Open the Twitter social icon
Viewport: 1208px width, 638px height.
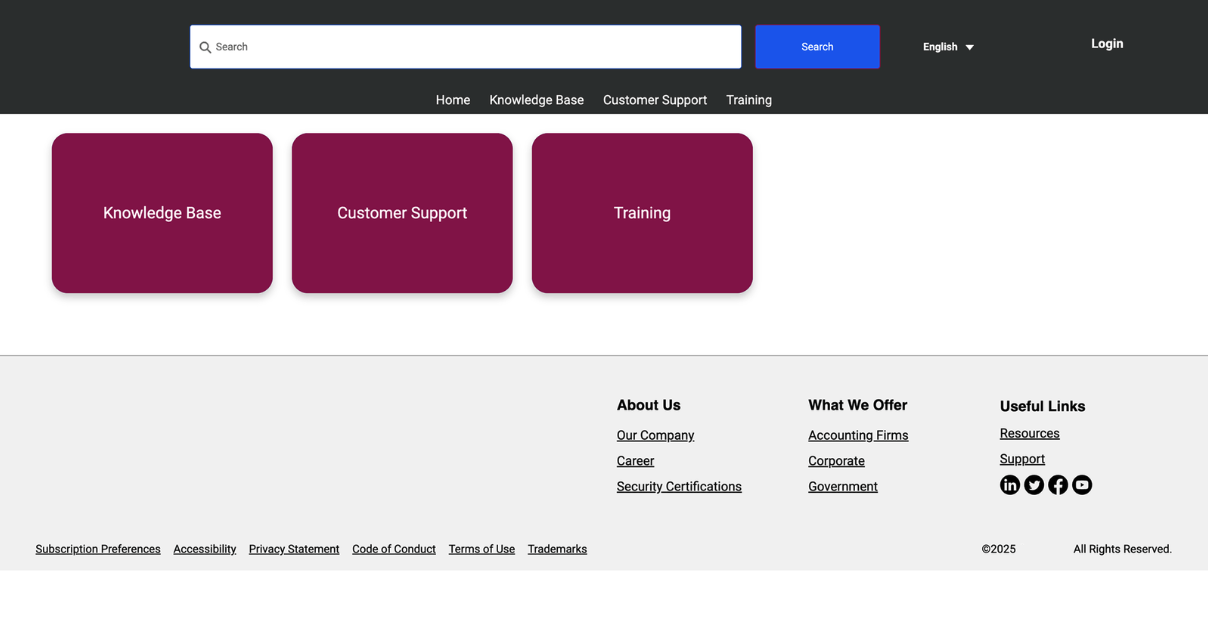(x=1034, y=485)
